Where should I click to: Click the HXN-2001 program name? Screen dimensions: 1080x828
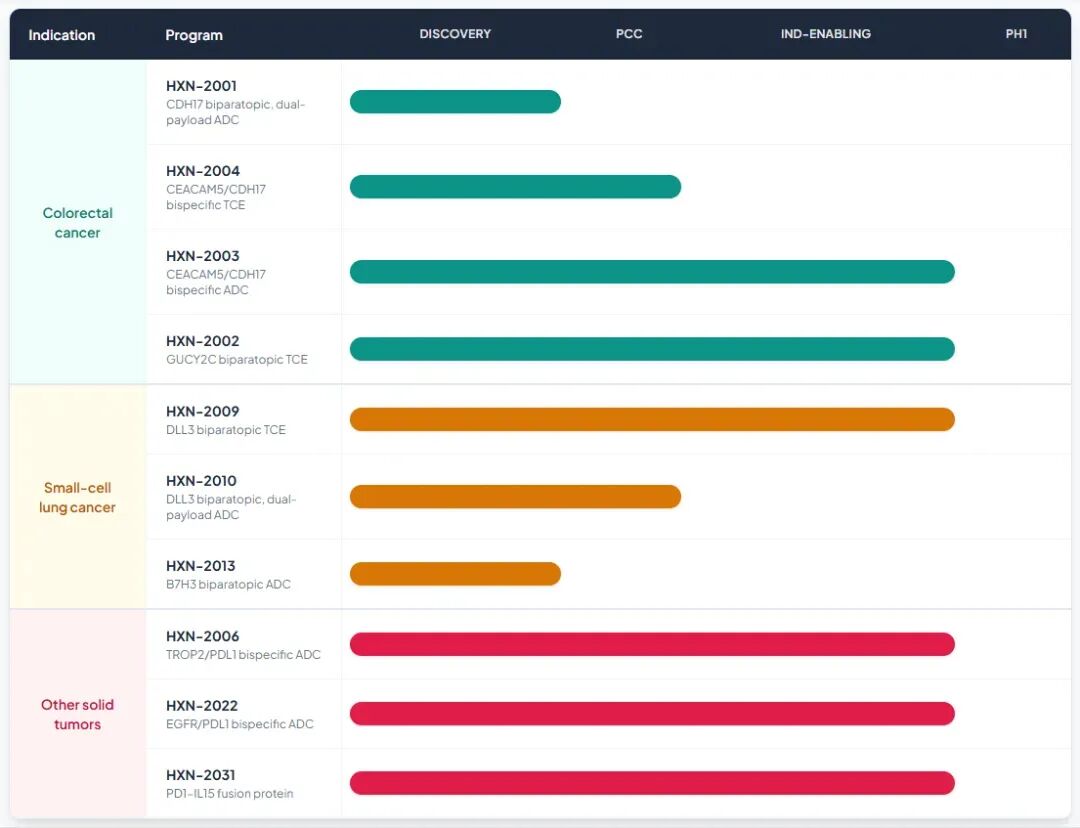201,86
